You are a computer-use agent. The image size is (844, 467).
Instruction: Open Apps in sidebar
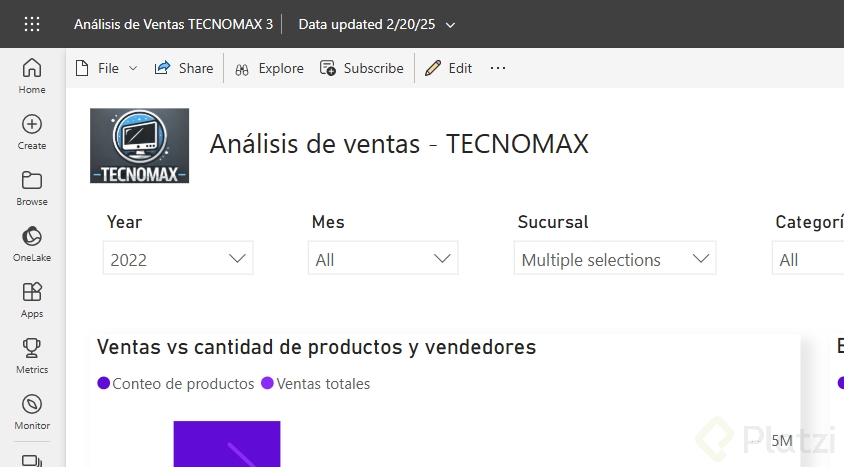32,299
